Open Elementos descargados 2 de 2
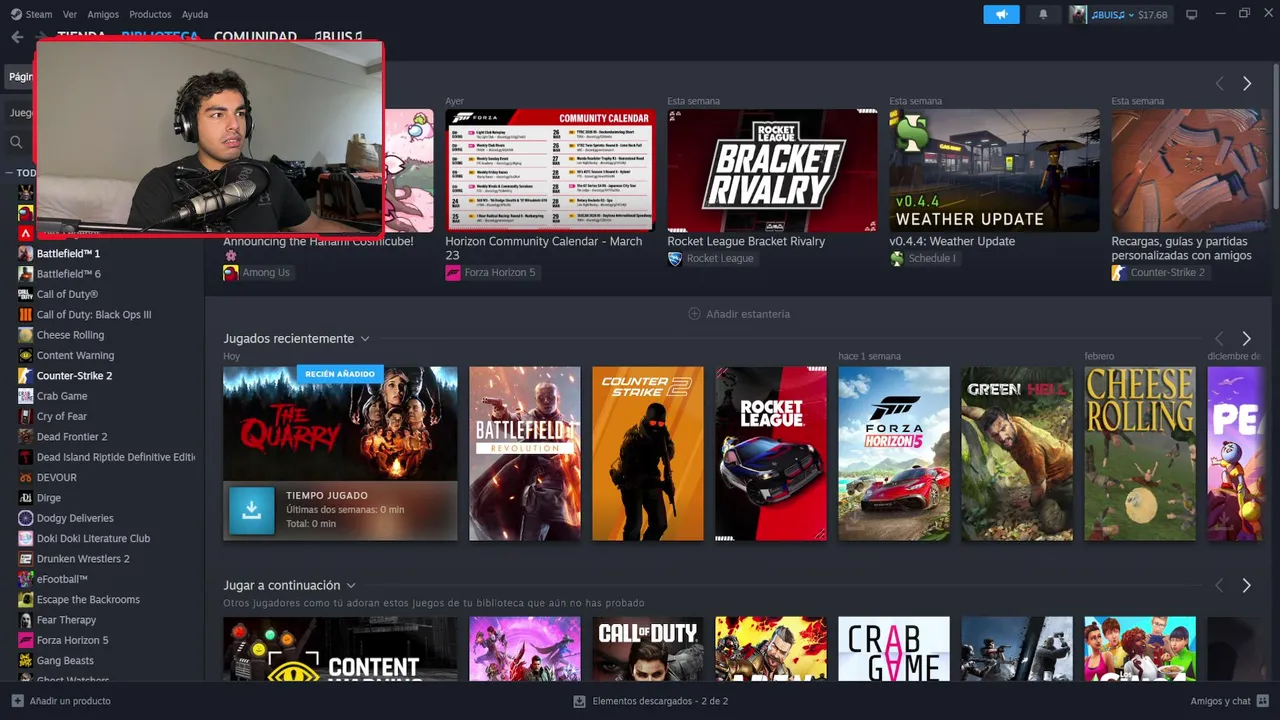This screenshot has width=1280, height=720. [x=651, y=701]
